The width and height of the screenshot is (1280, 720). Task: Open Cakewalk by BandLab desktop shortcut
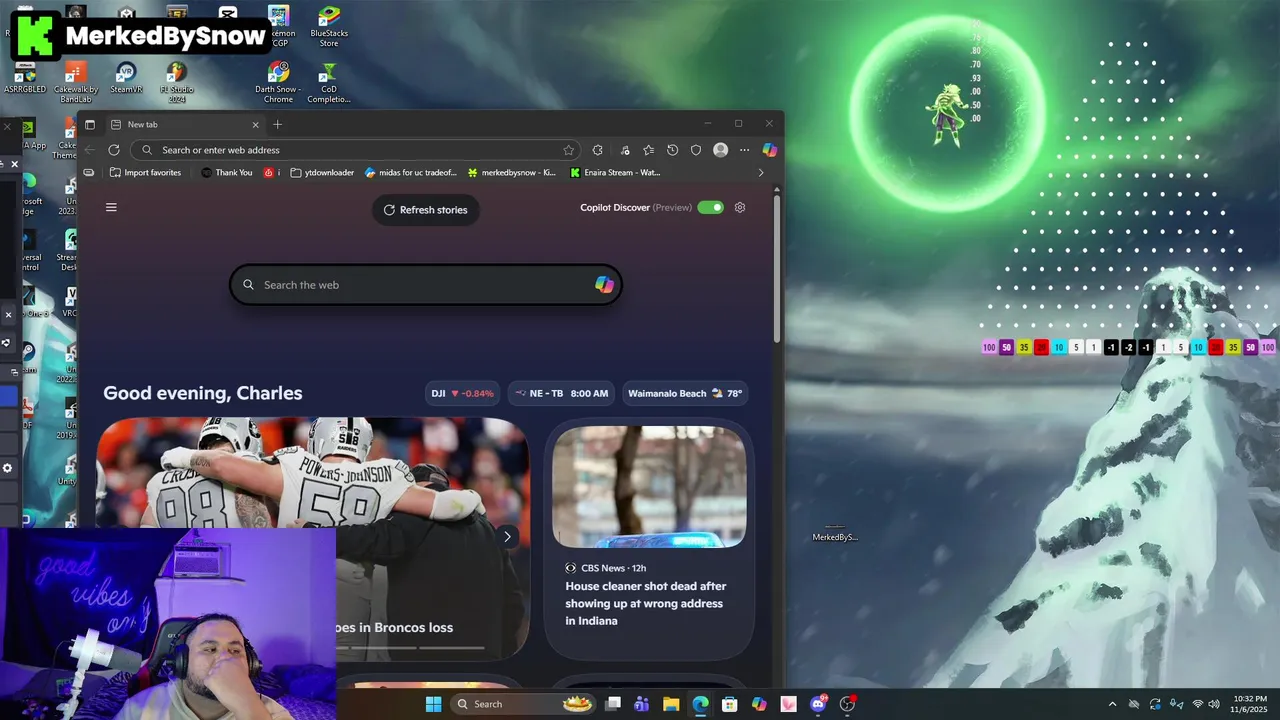[x=76, y=83]
